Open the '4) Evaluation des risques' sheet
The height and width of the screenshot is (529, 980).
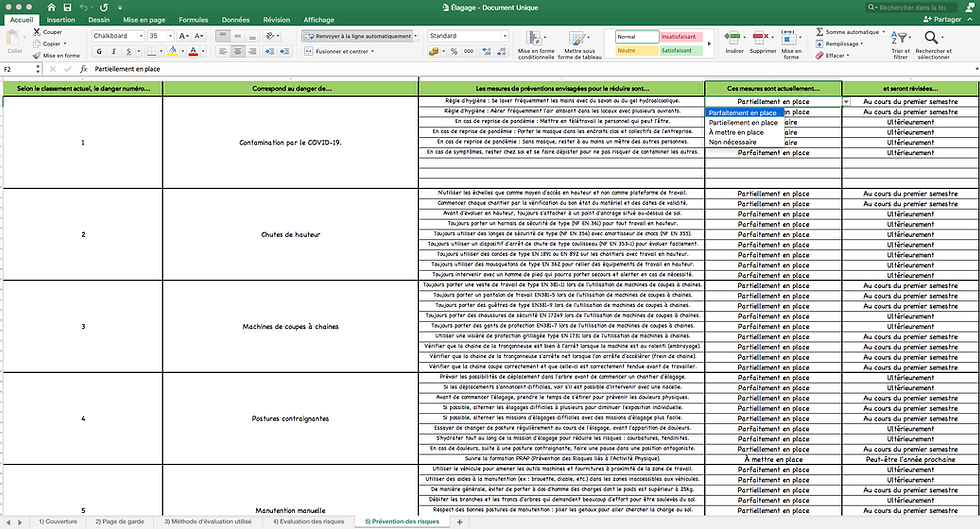(x=308, y=521)
